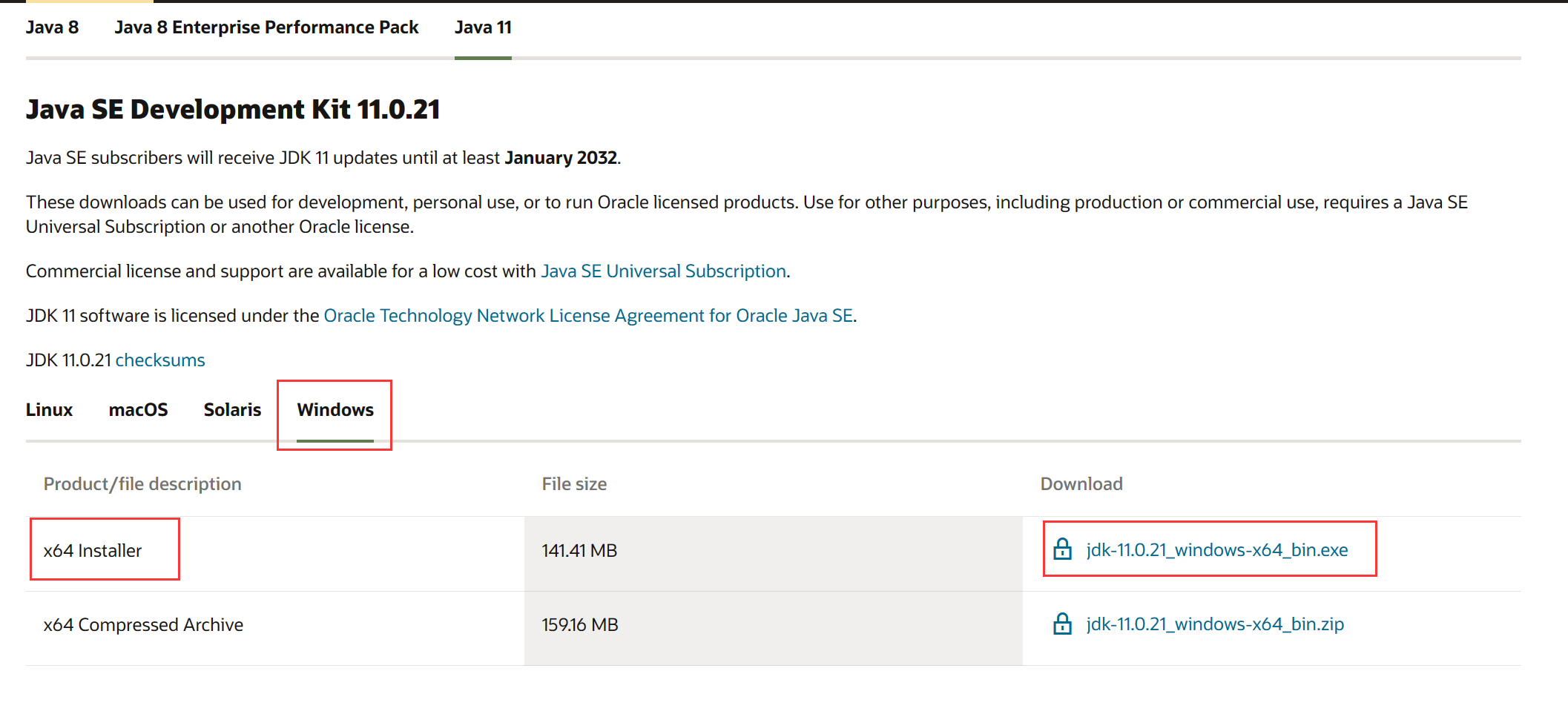
Task: Switch to the Linux downloads tab
Action: (49, 410)
